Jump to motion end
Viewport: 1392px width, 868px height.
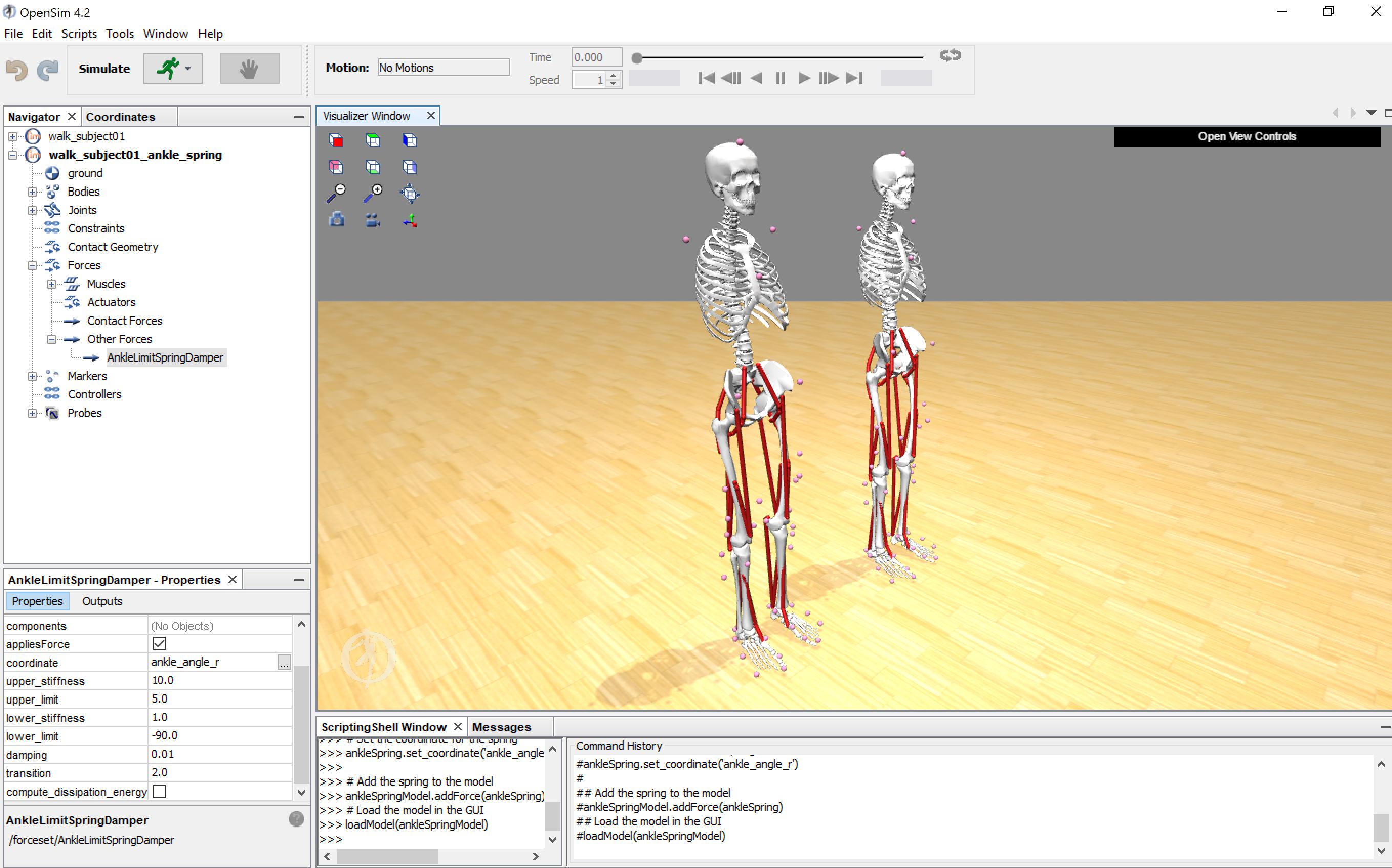pyautogui.click(x=854, y=78)
